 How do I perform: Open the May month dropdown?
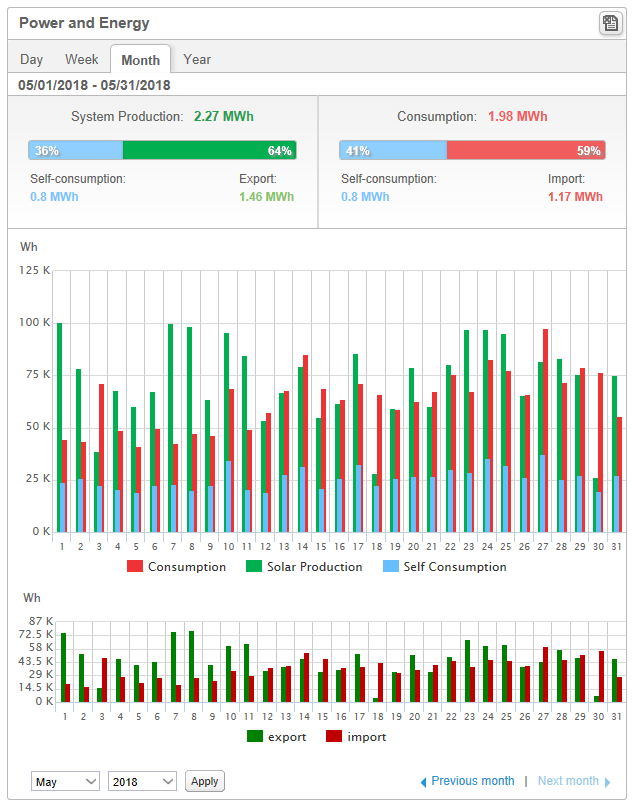pyautogui.click(x=65, y=781)
